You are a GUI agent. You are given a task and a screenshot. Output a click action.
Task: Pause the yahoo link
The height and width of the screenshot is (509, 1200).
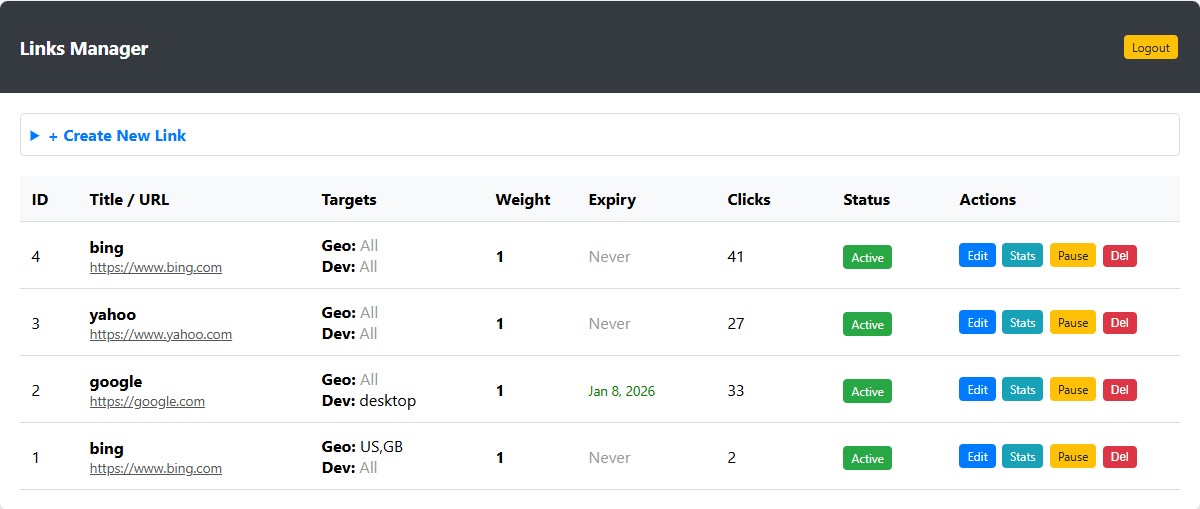(1073, 322)
